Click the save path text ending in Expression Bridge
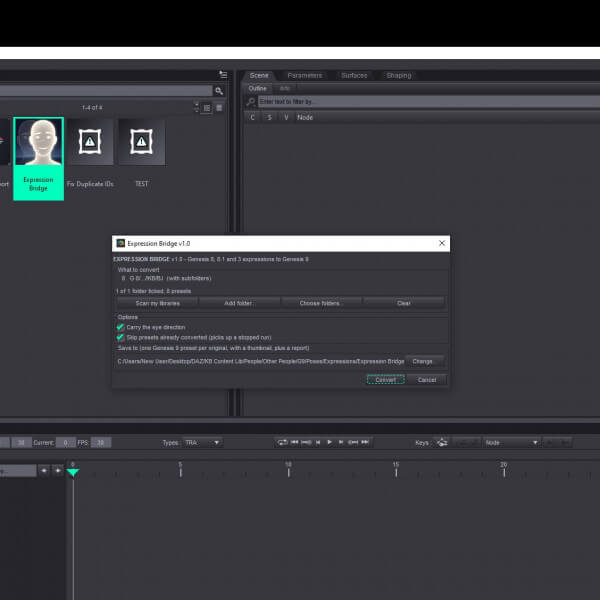The height and width of the screenshot is (600, 600). (x=261, y=361)
